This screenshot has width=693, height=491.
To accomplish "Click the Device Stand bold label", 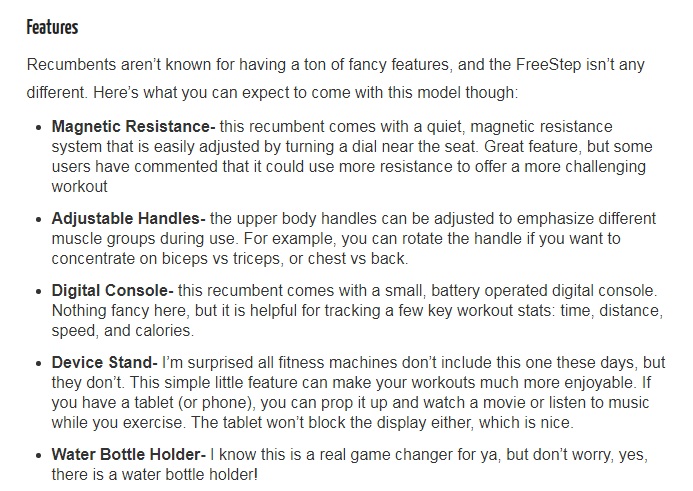I will 104,363.
